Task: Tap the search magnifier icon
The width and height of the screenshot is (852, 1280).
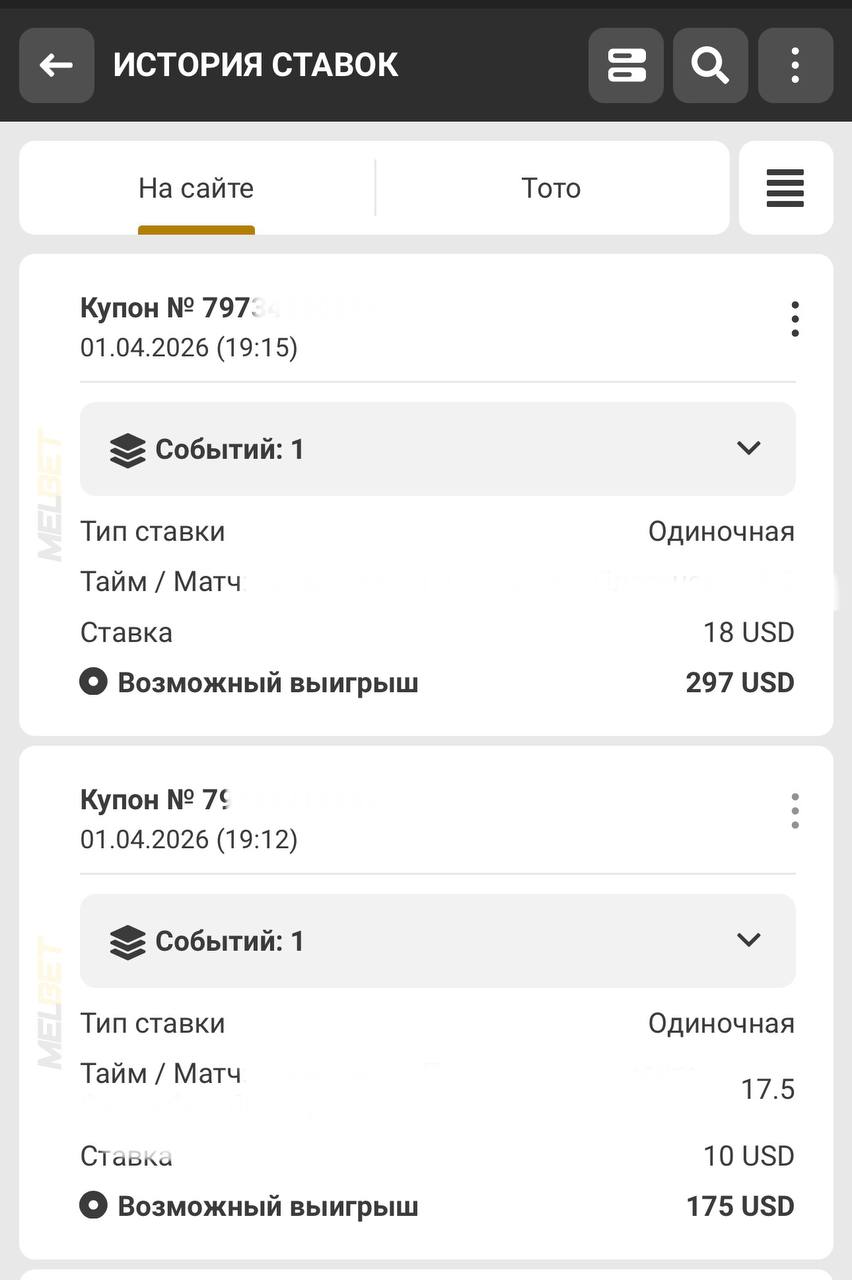Action: (x=710, y=66)
